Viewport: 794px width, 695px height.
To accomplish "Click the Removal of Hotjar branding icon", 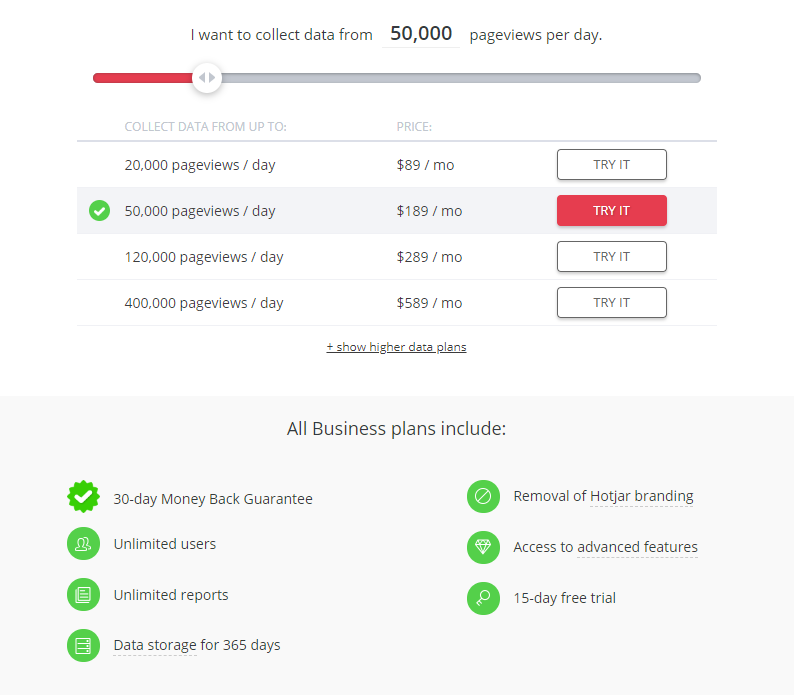I will [483, 496].
